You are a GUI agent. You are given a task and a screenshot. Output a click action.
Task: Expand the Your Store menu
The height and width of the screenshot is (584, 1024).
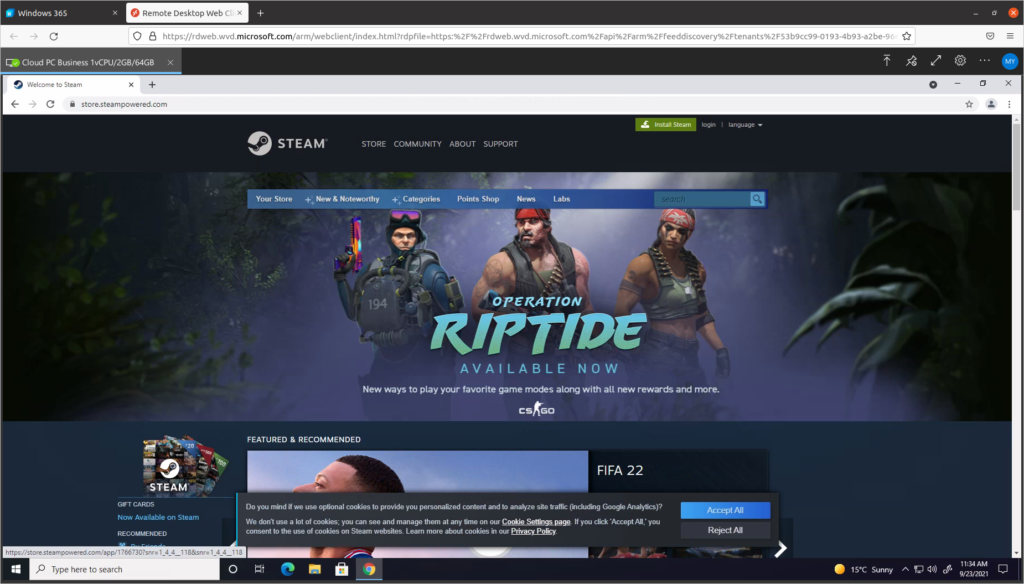(274, 199)
